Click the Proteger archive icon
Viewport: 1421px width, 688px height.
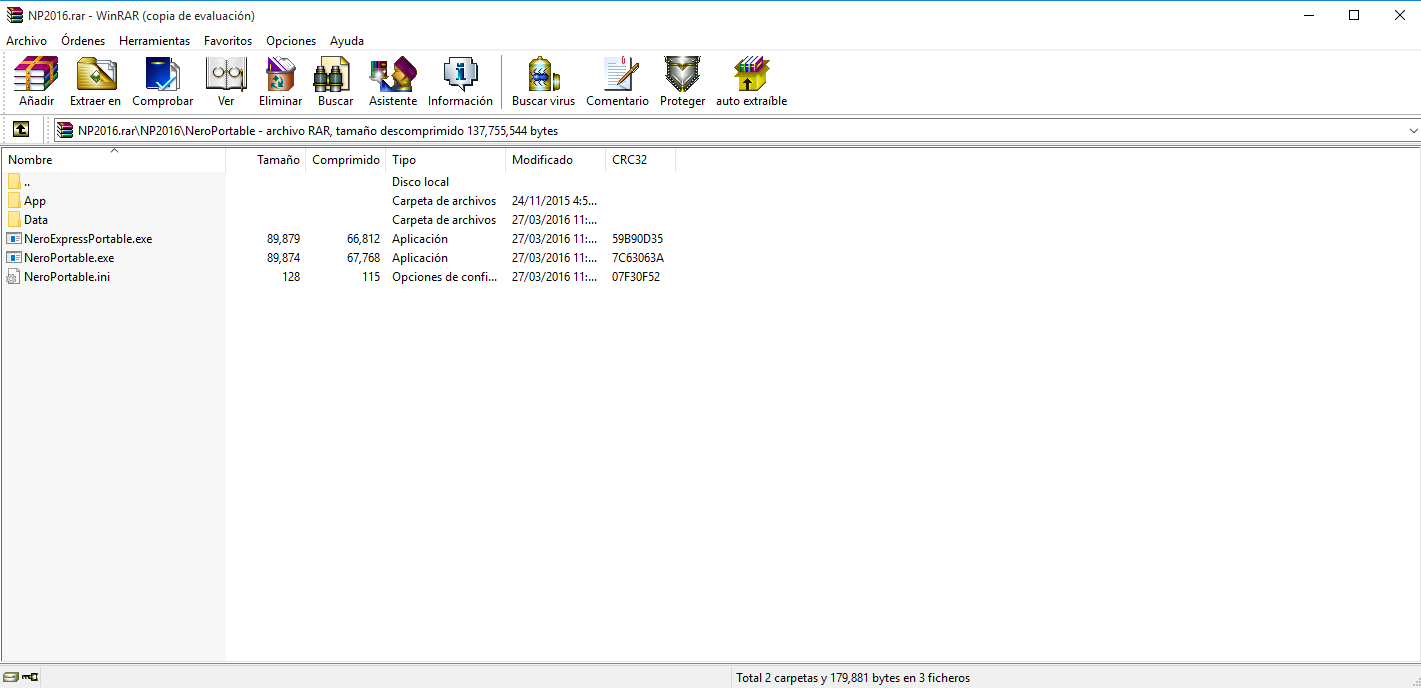(682, 75)
